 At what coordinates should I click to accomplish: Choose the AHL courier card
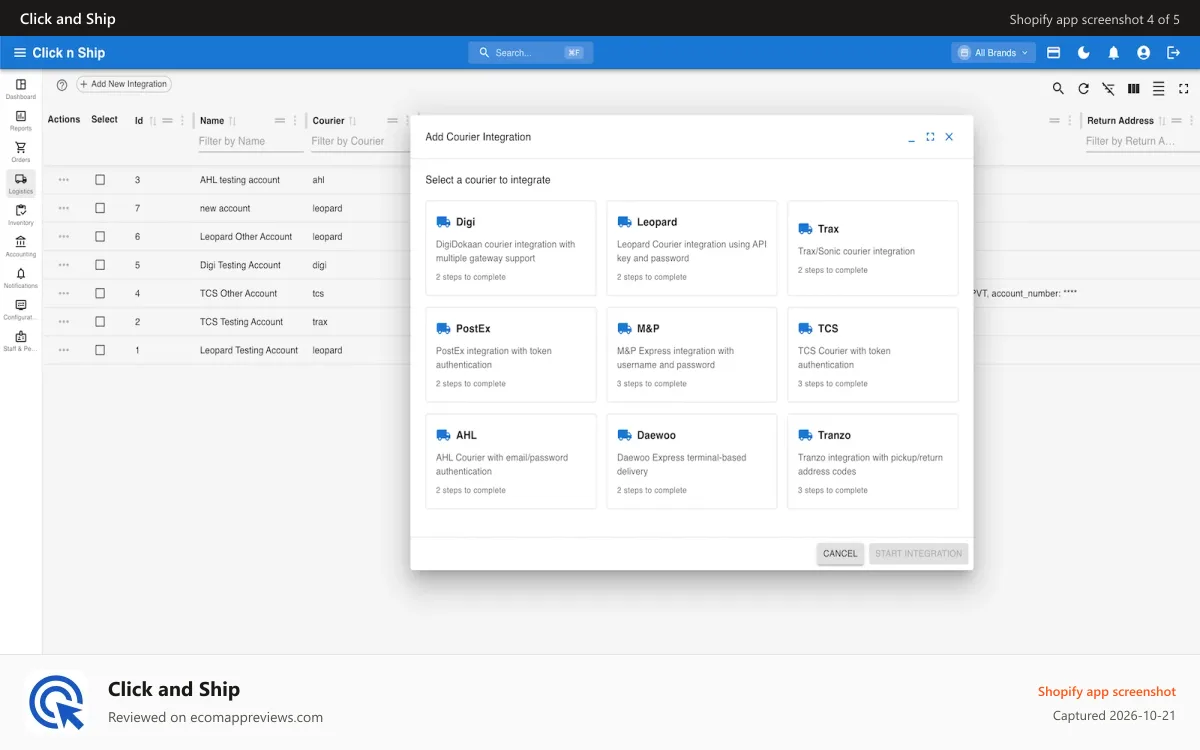pyautogui.click(x=511, y=462)
